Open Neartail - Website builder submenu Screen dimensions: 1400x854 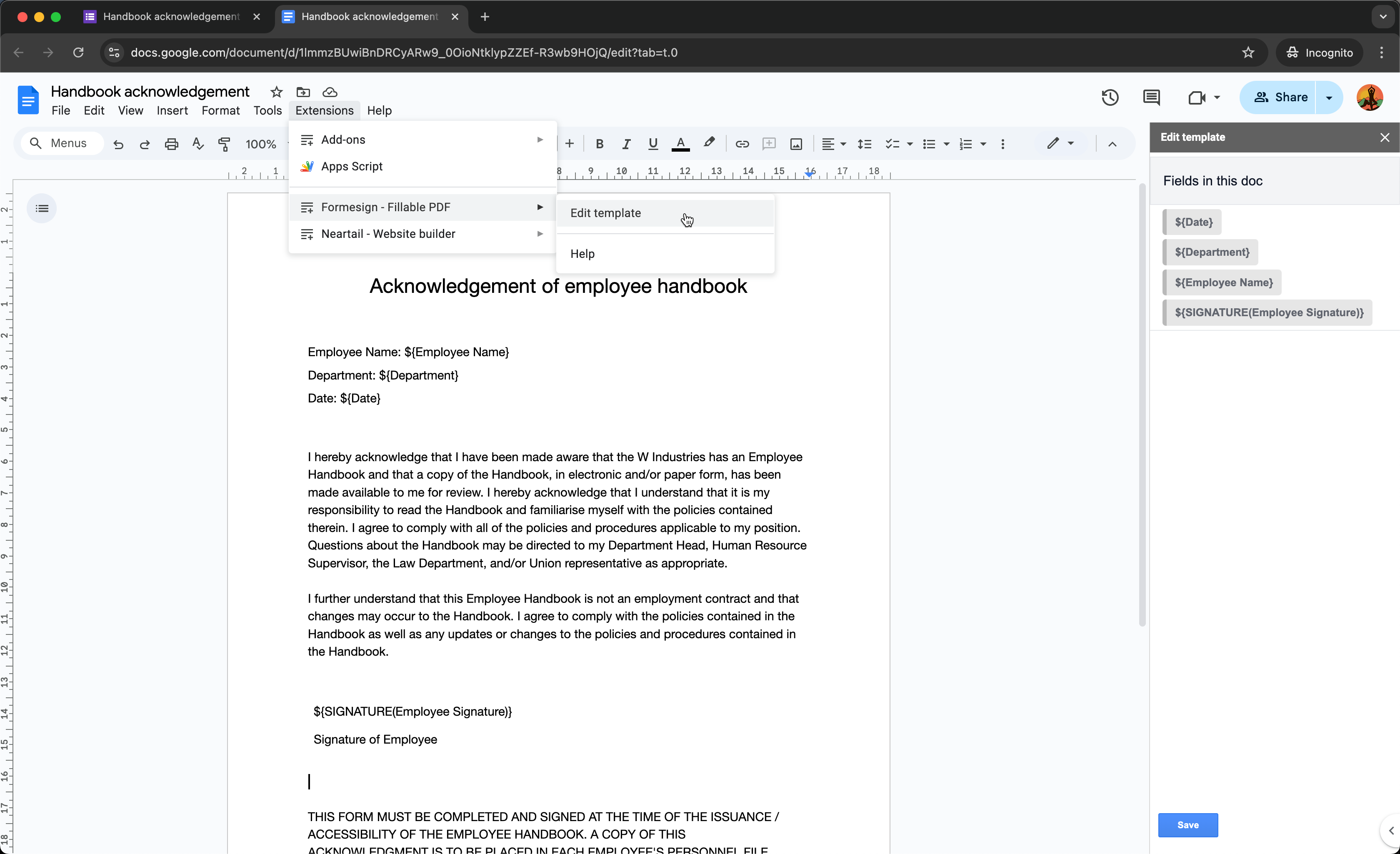coord(388,234)
